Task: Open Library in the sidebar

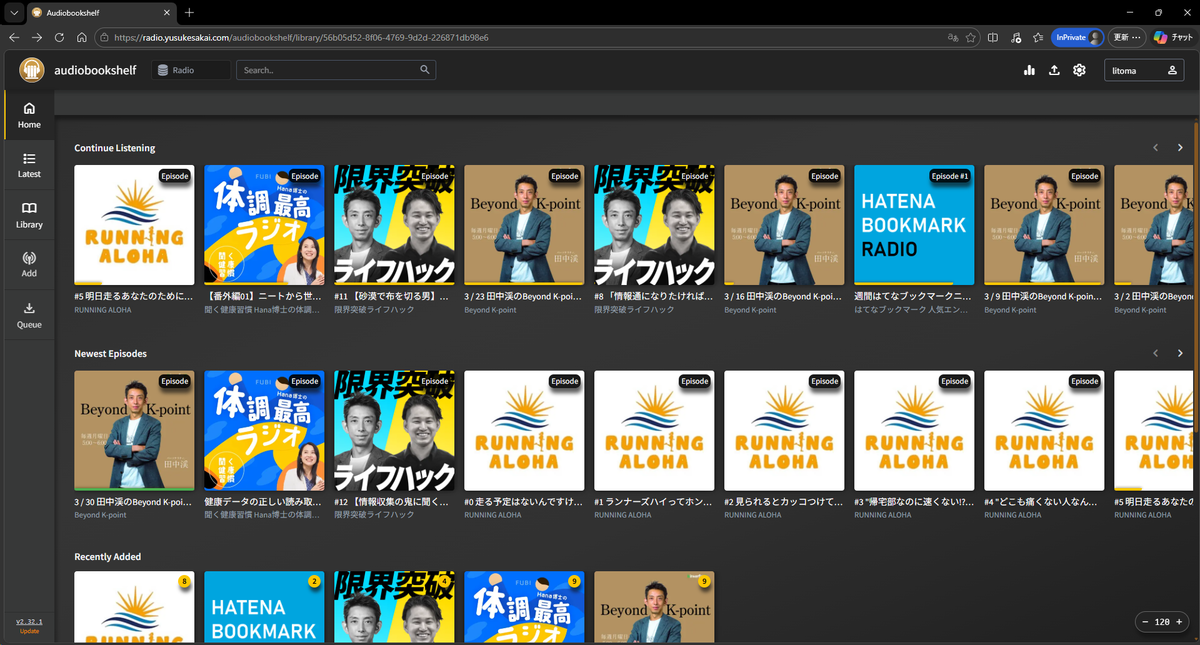Action: (29, 215)
